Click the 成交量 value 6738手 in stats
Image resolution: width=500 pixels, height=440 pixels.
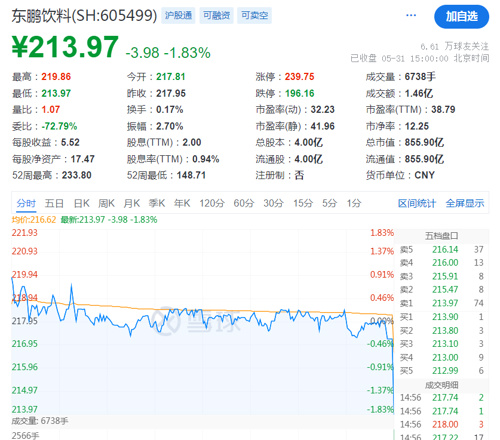click(420, 77)
